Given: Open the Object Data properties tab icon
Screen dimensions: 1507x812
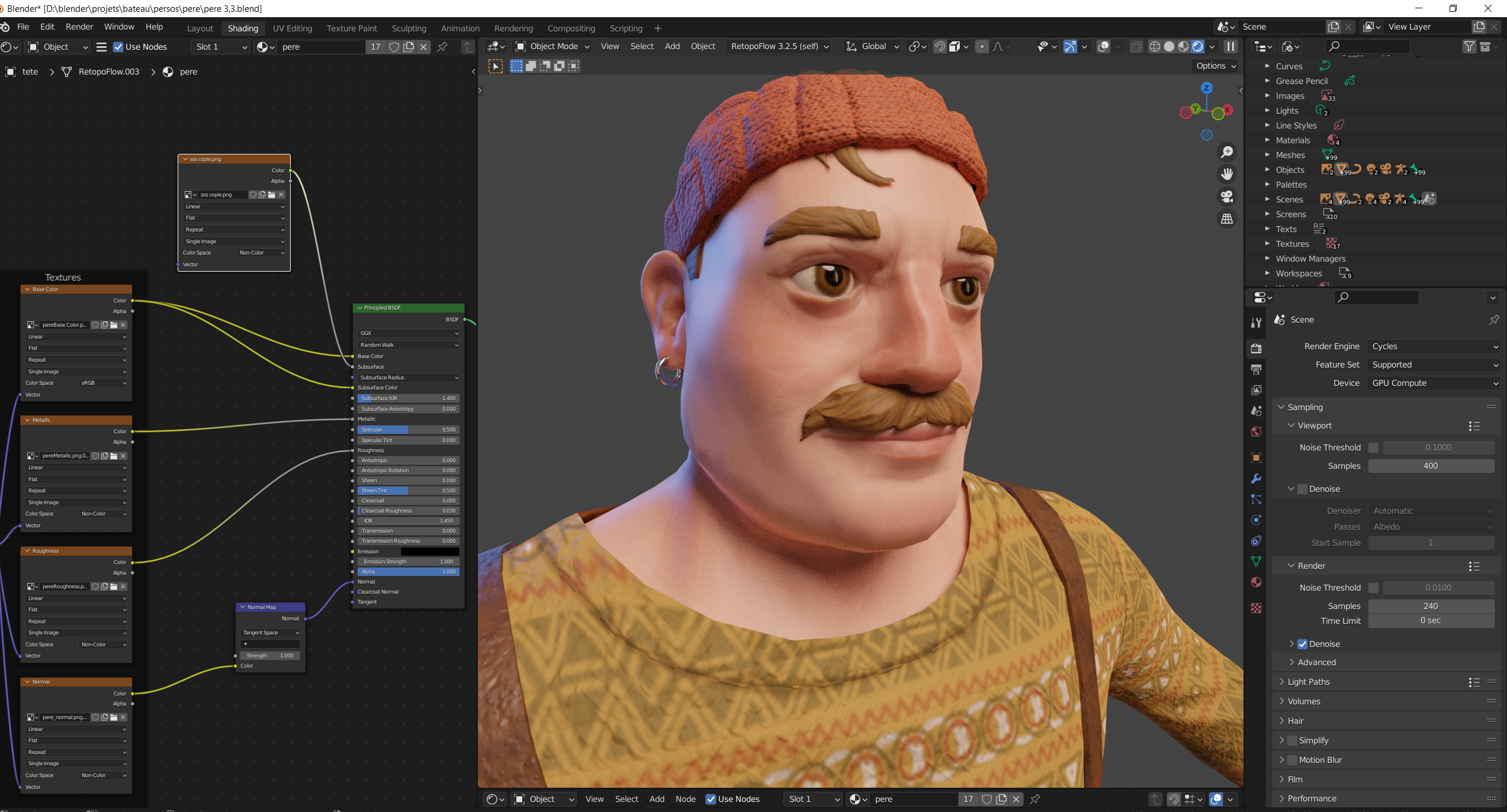Looking at the screenshot, I should click(1256, 561).
